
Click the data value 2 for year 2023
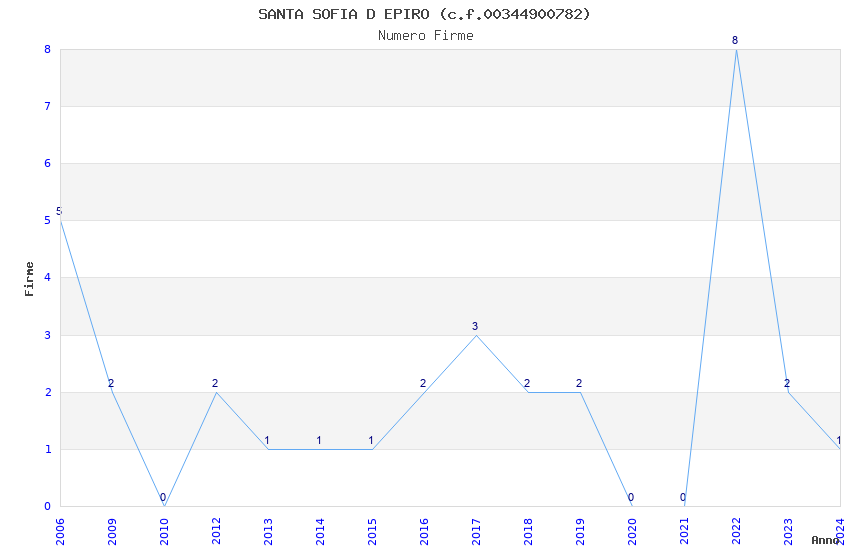point(787,384)
